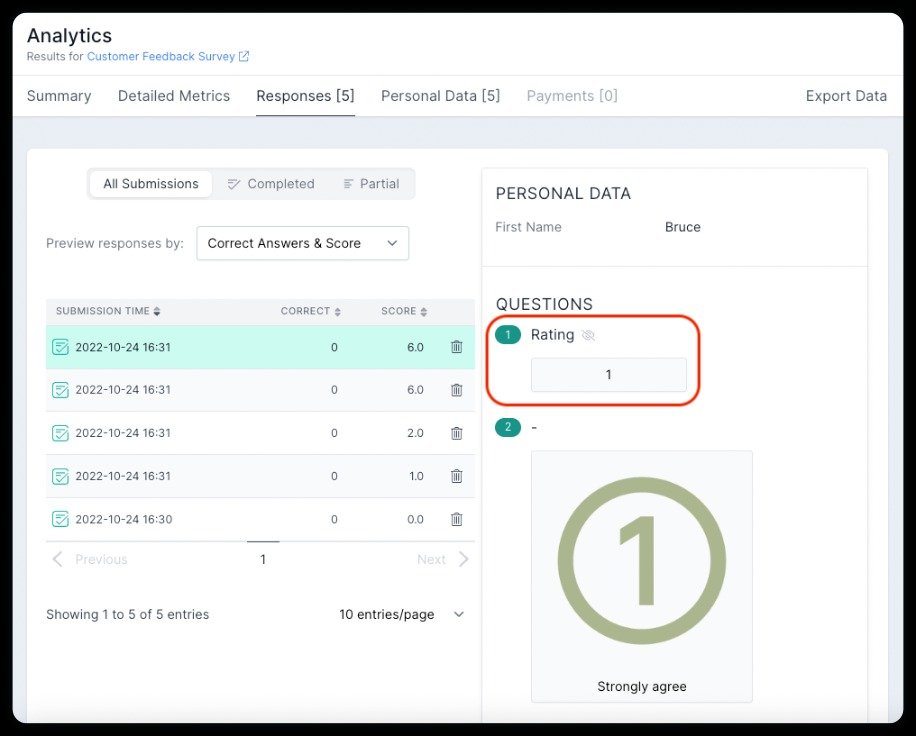Select the question number 2 badge
Viewport: 916px width, 736px height.
(x=508, y=427)
